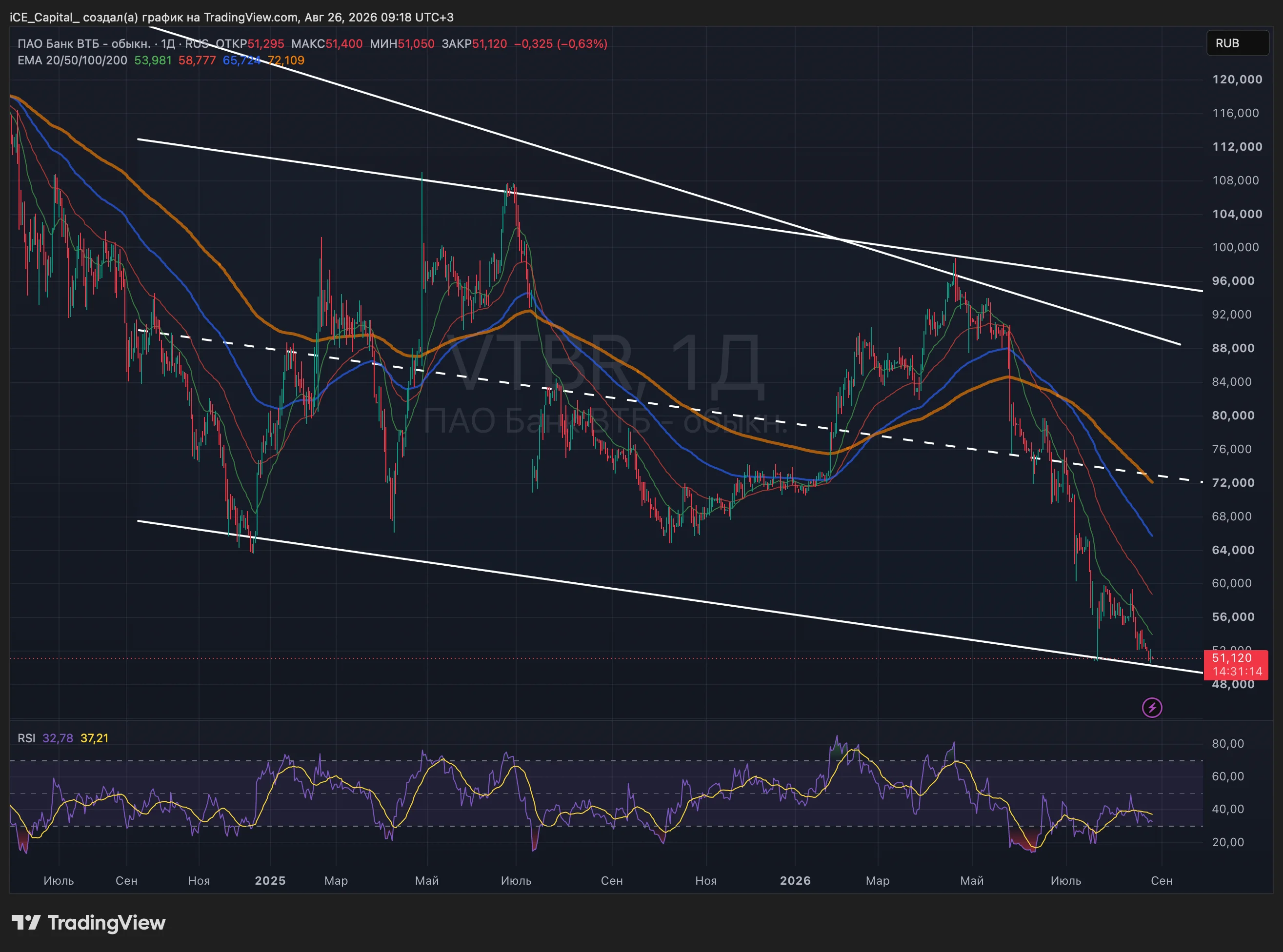Viewport: 1283px width, 952px height.
Task: Select the 'EMA 20/50/100/200' indicator label
Action: (x=73, y=60)
